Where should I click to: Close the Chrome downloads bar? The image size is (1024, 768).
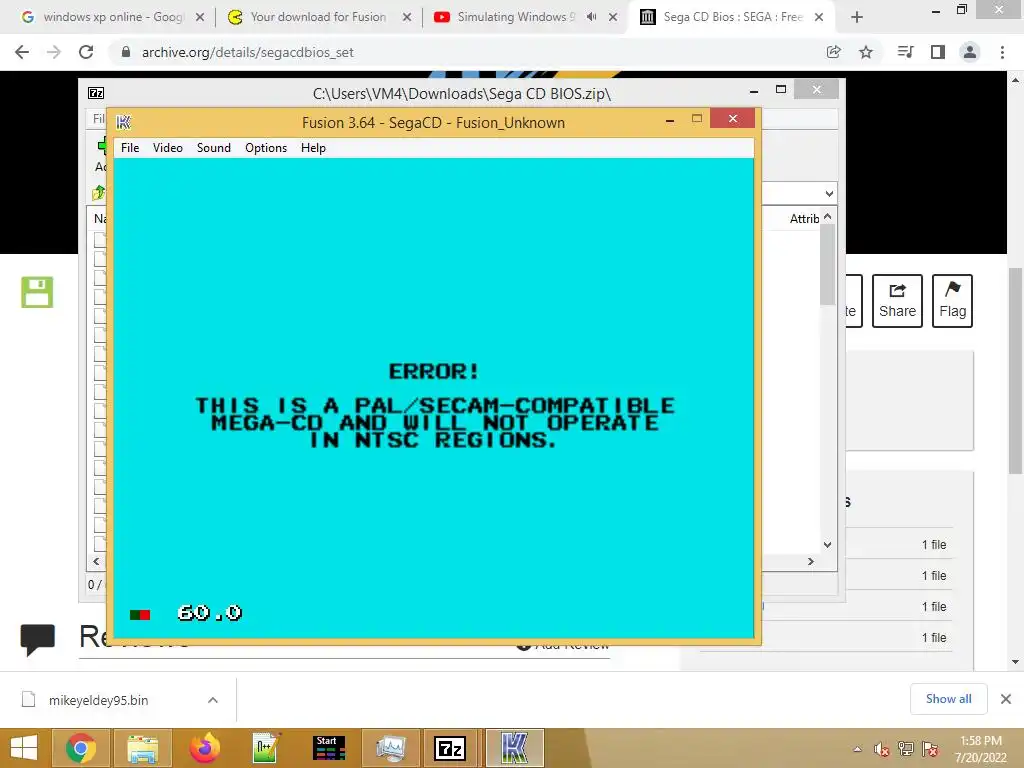(x=1006, y=699)
